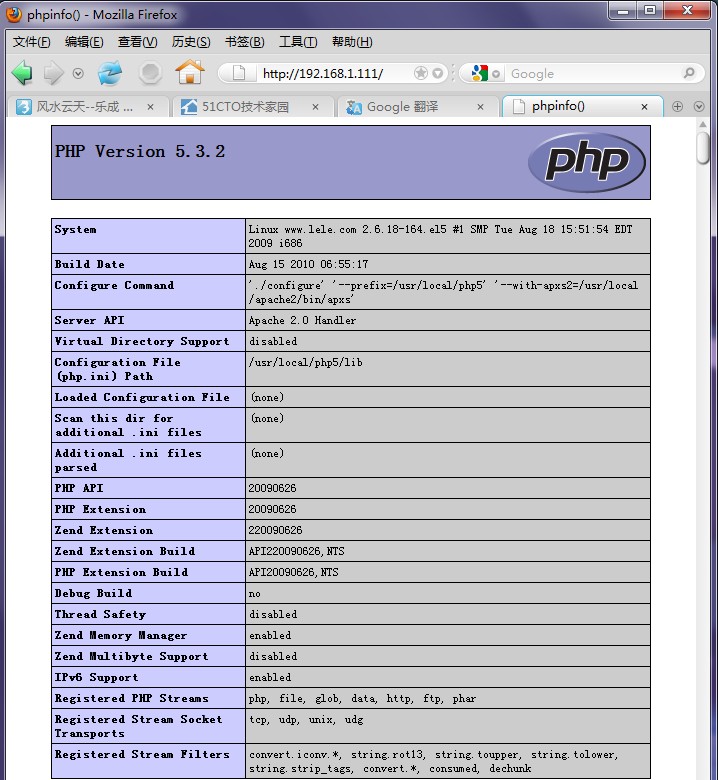
Task: Open the 查看(V) menu
Action: 137,42
